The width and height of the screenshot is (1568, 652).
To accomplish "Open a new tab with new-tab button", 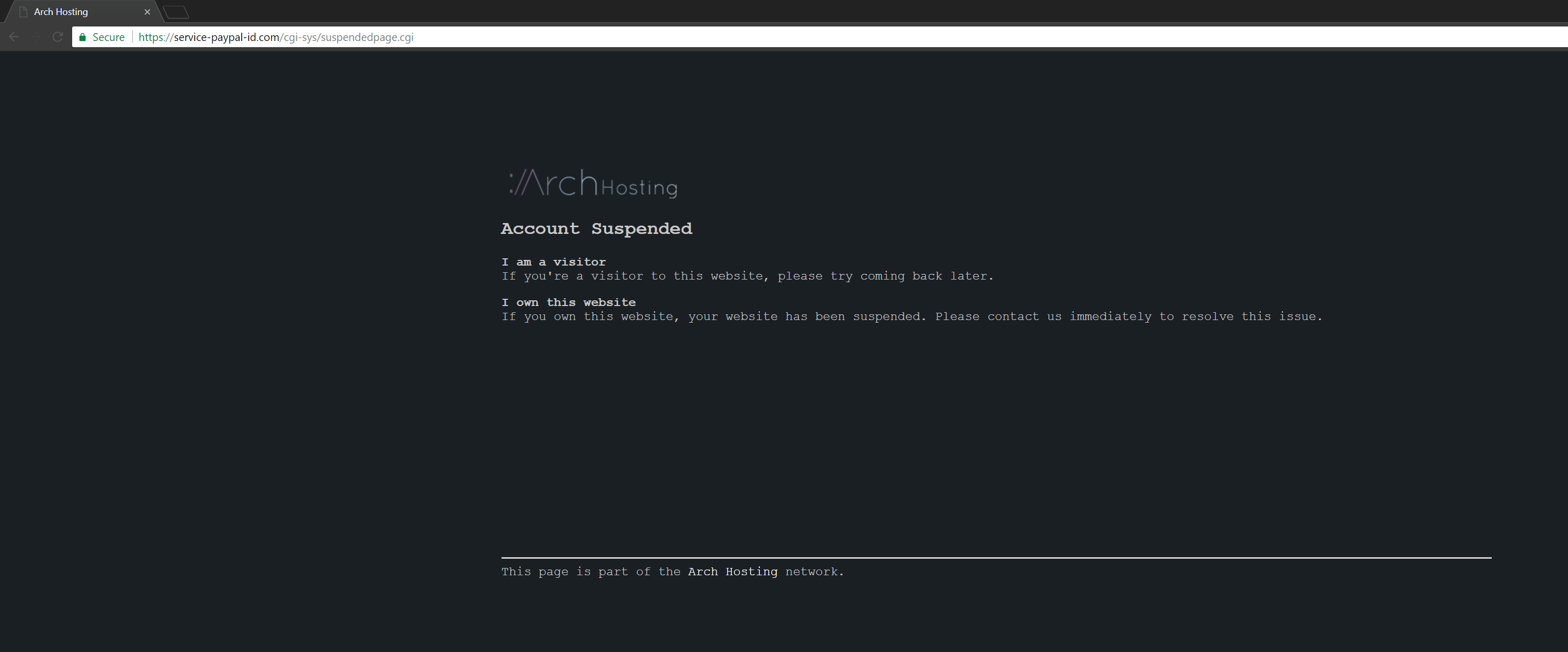I will click(176, 12).
